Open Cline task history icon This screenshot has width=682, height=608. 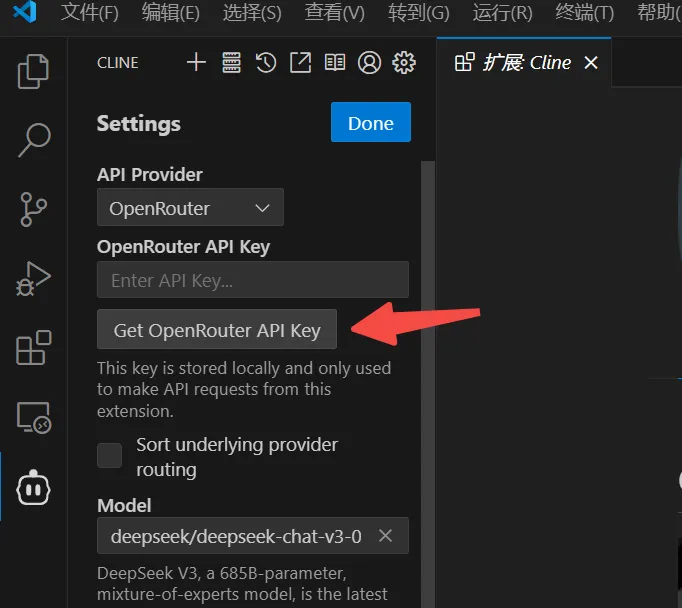pyautogui.click(x=266, y=63)
